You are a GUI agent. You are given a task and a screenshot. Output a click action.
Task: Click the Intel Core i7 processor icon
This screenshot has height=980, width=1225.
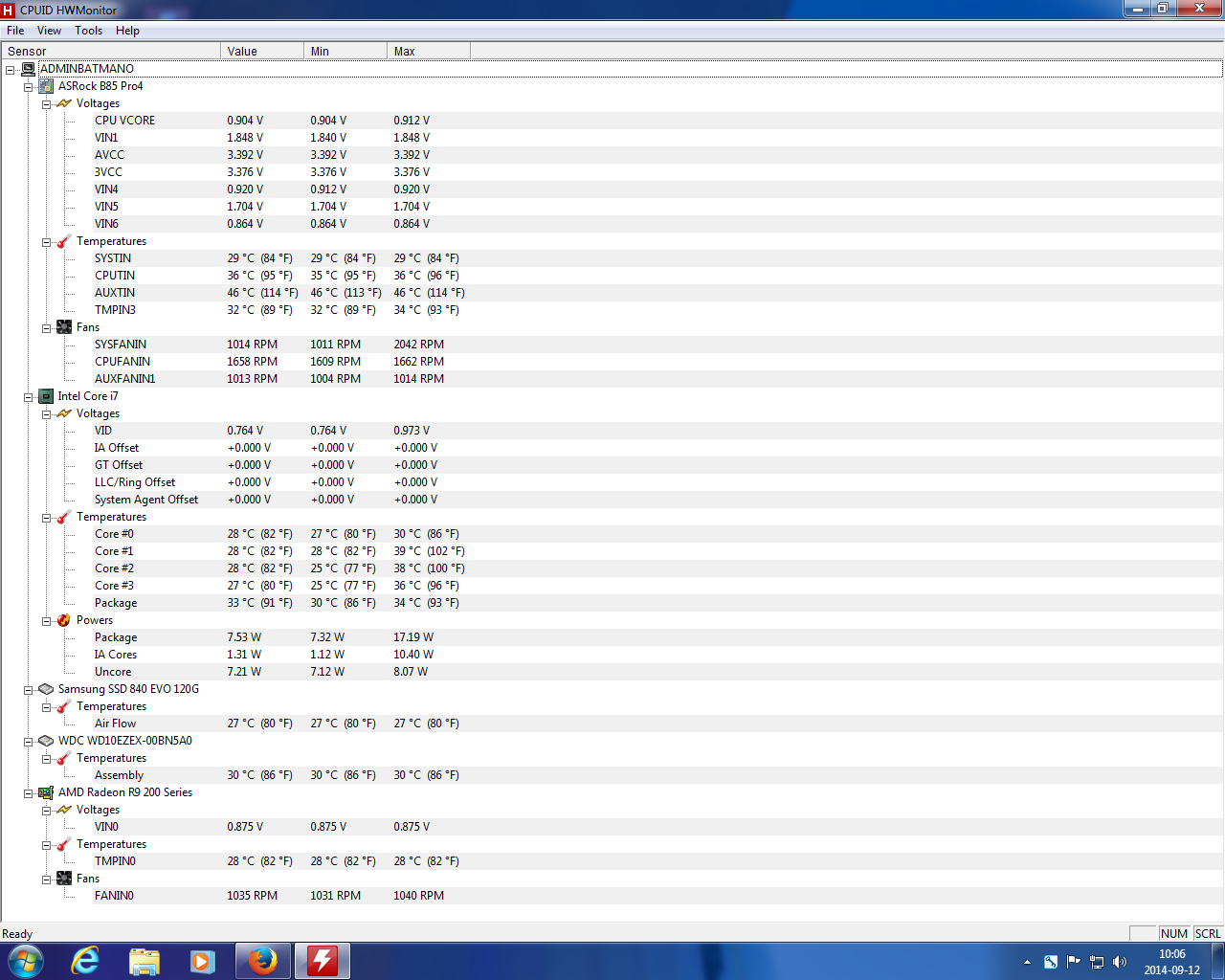pyautogui.click(x=46, y=396)
